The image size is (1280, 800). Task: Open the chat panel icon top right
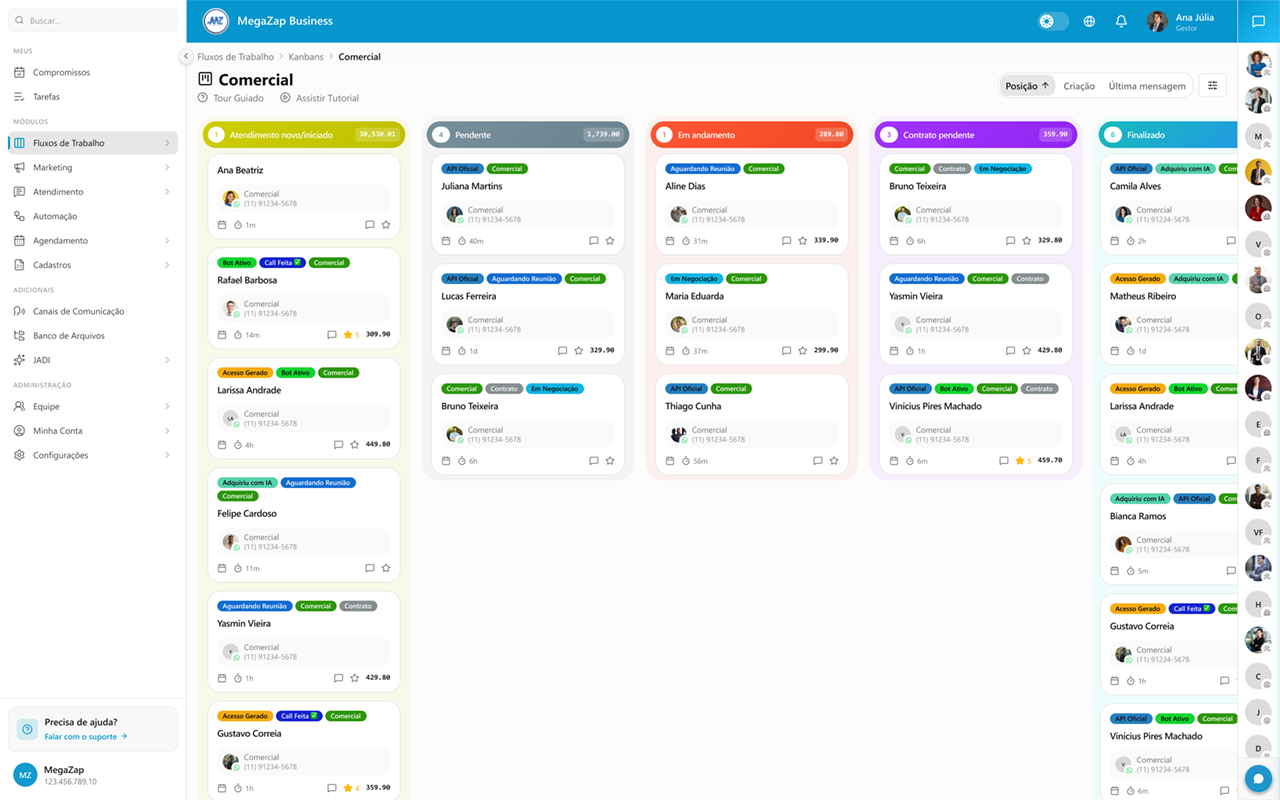point(1259,21)
